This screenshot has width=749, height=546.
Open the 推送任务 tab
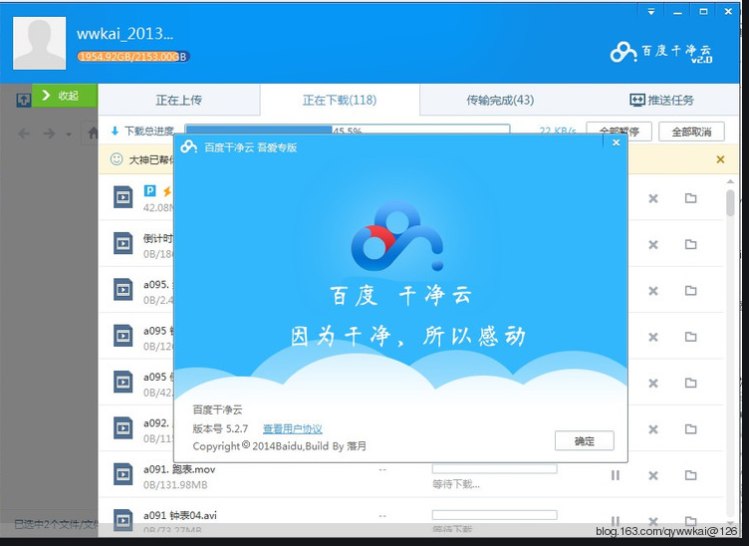pyautogui.click(x=662, y=100)
